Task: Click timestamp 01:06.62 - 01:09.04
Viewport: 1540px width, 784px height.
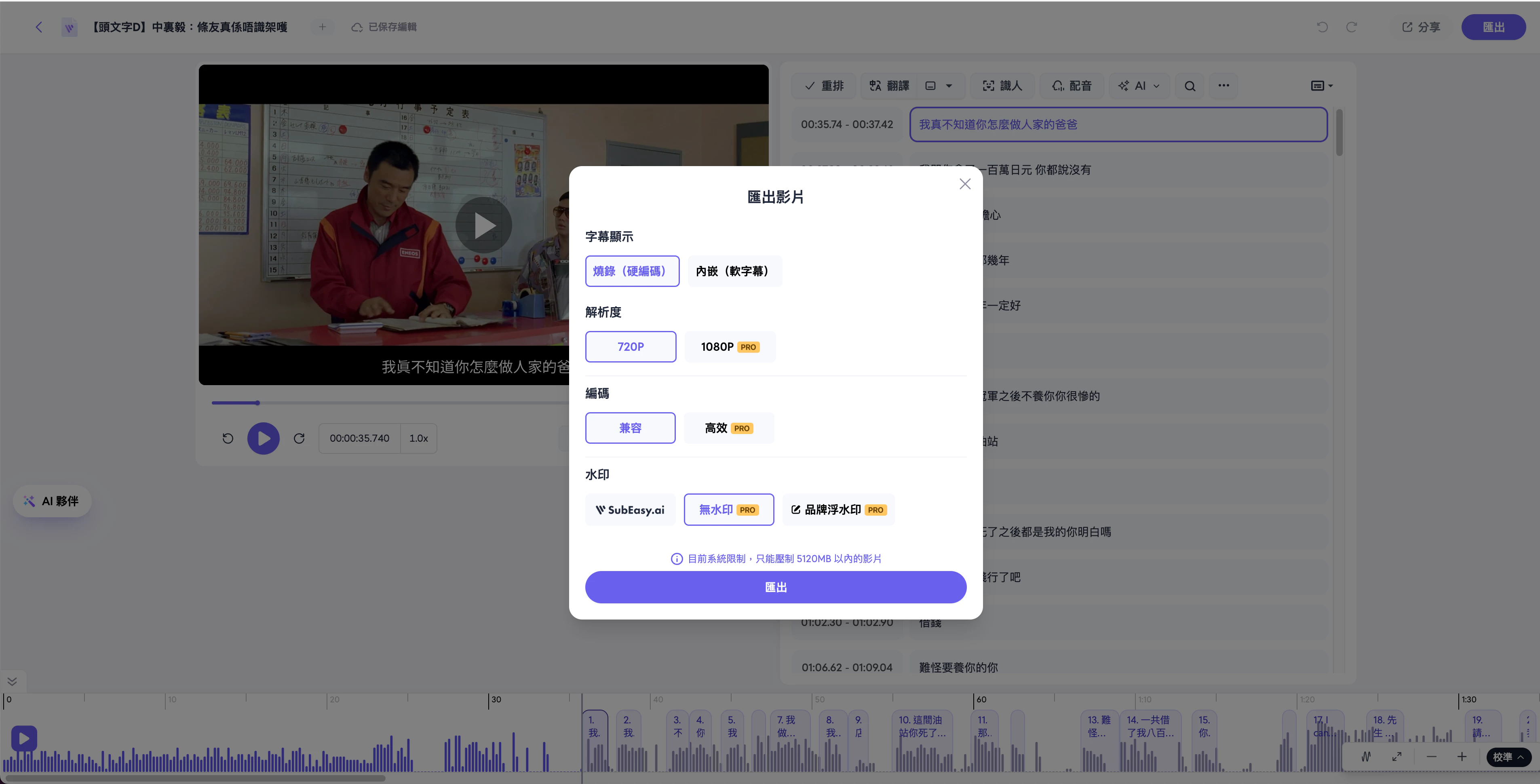Action: (x=846, y=667)
